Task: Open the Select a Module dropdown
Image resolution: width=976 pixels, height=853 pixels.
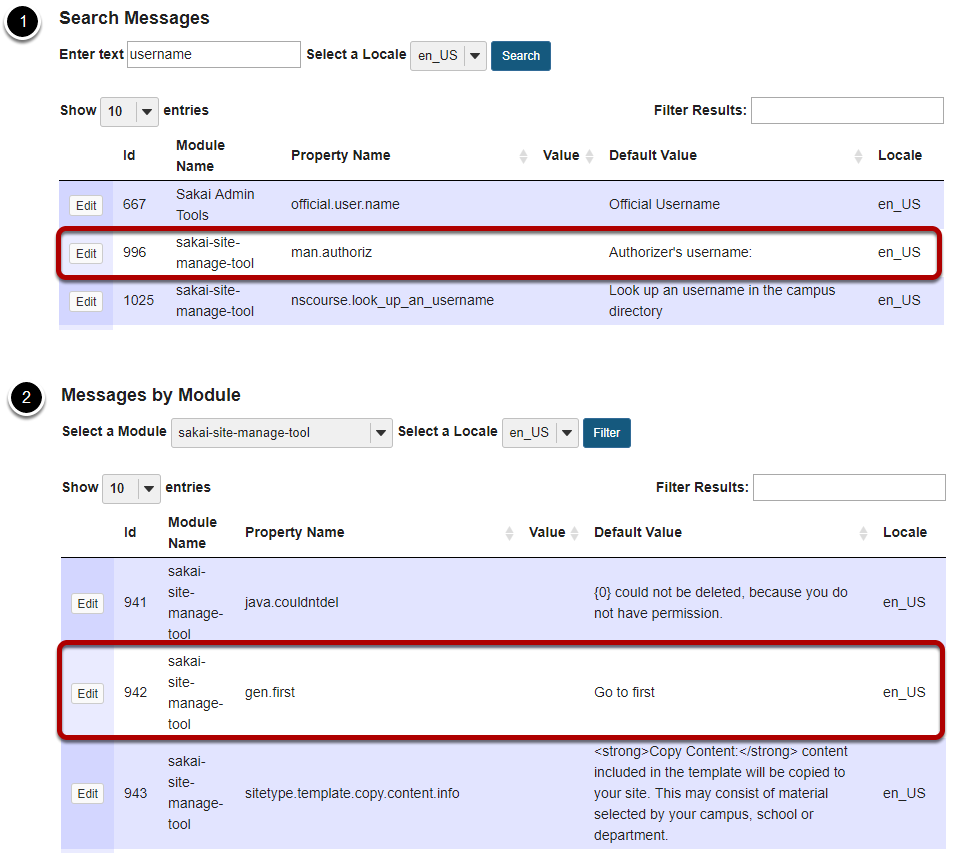Action: [282, 433]
